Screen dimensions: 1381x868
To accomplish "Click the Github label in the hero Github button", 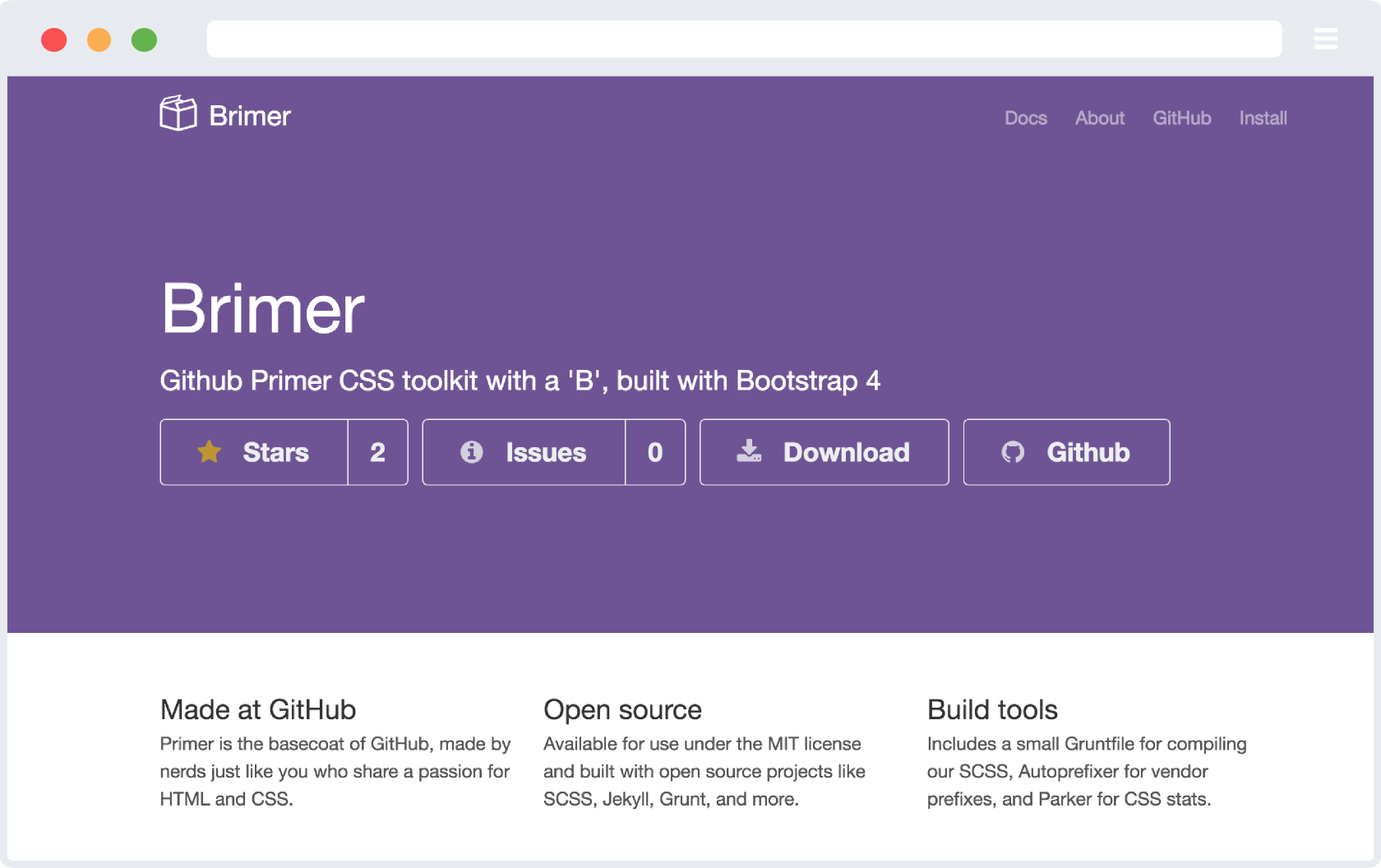I will click(1088, 452).
